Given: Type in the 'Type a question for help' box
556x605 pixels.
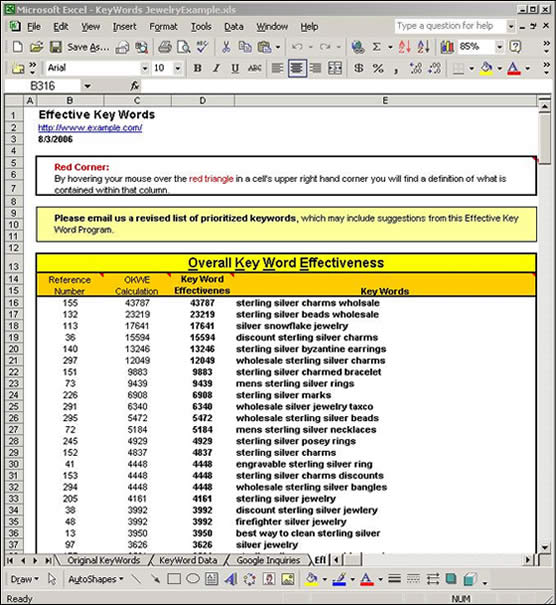Looking at the screenshot, I should point(450,26).
